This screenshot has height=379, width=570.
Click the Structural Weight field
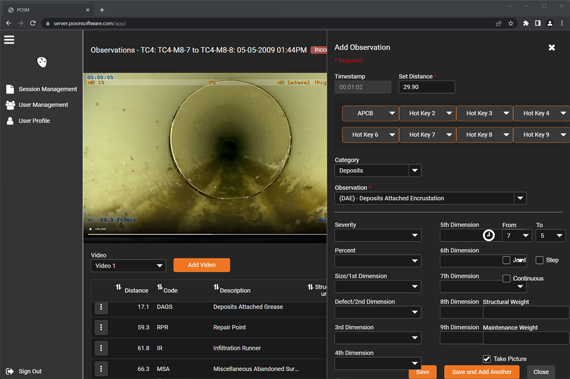[x=526, y=313]
